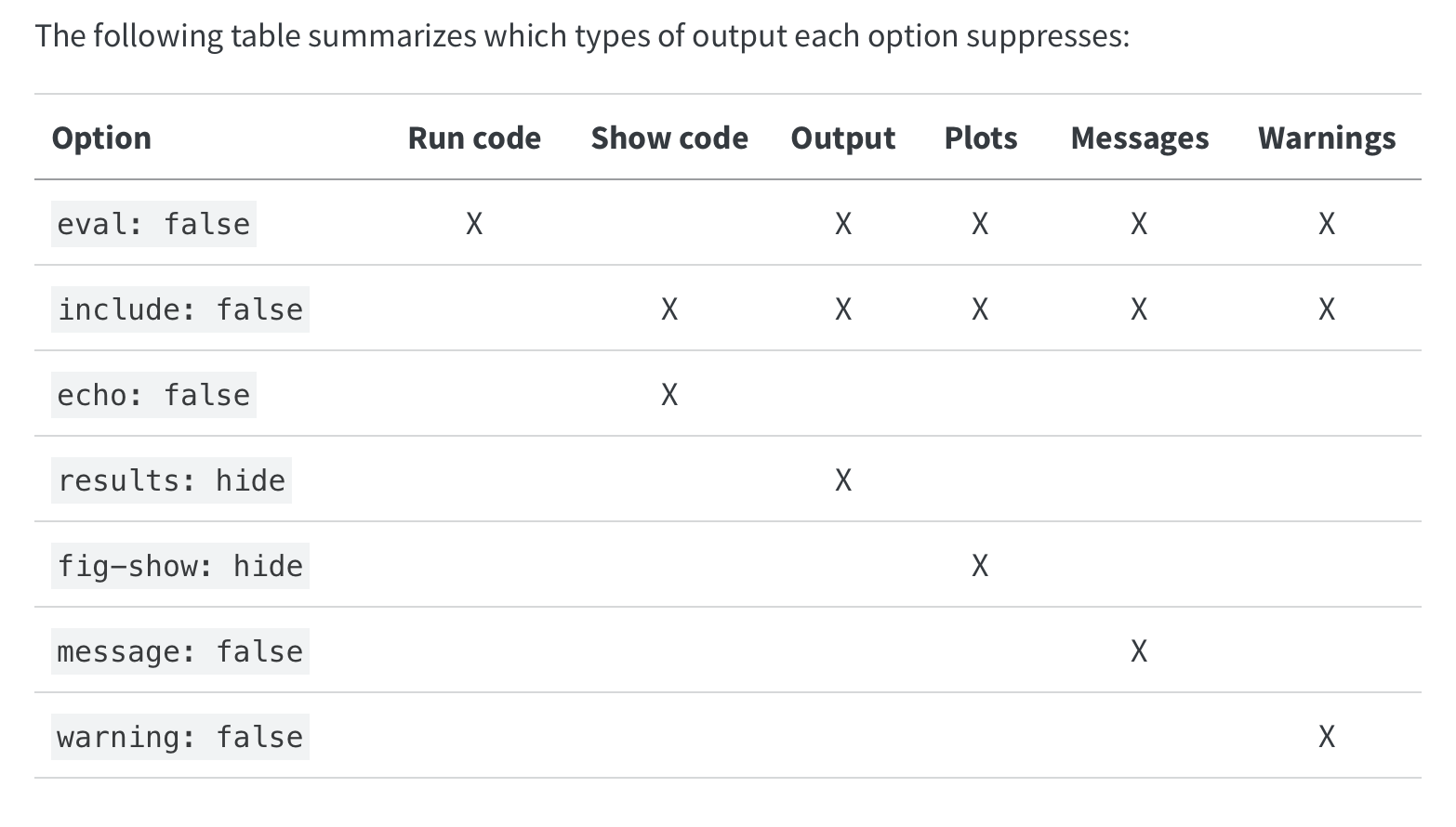The width and height of the screenshot is (1456, 827).
Task: Click the "Messages" column header
Action: coord(1140,138)
